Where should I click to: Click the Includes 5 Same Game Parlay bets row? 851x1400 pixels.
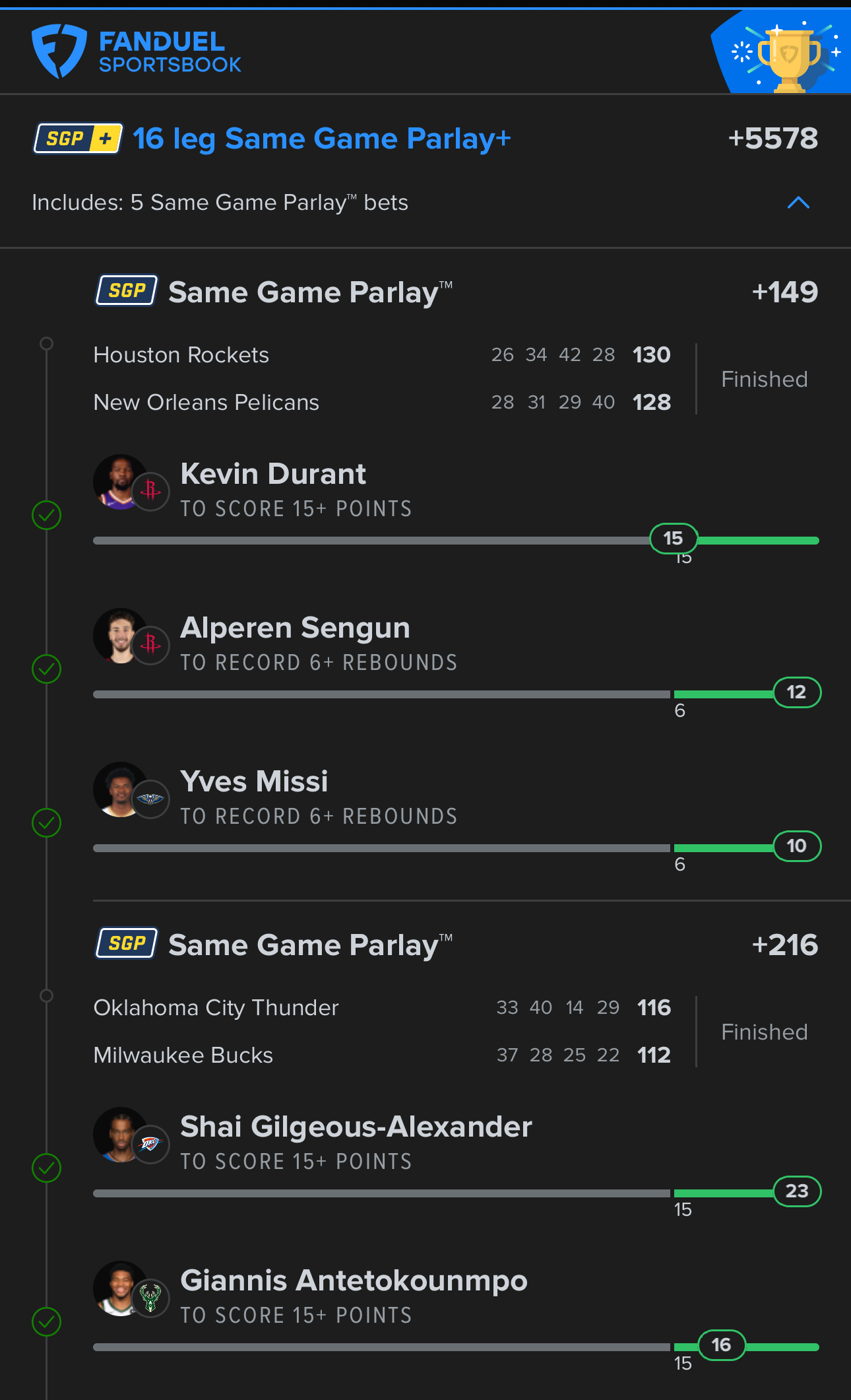(220, 203)
